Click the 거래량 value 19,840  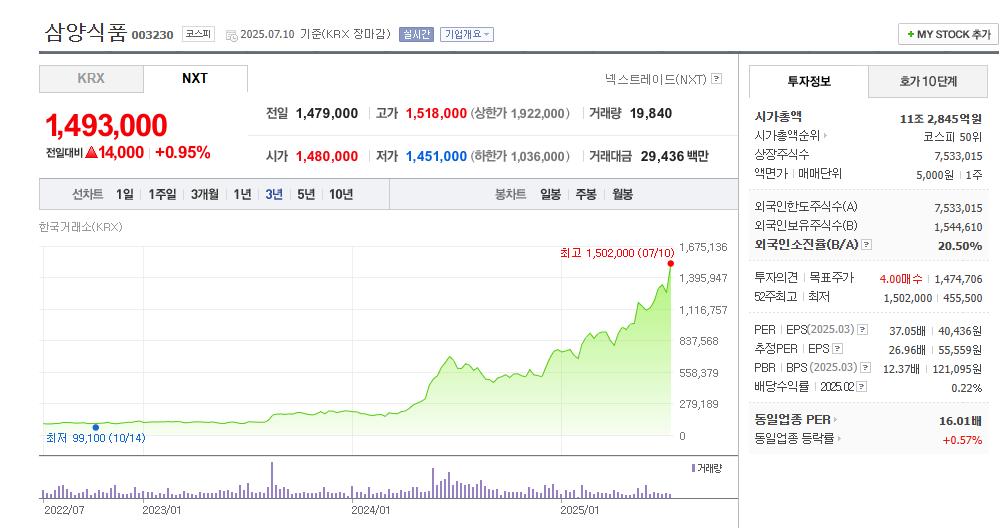pos(651,113)
